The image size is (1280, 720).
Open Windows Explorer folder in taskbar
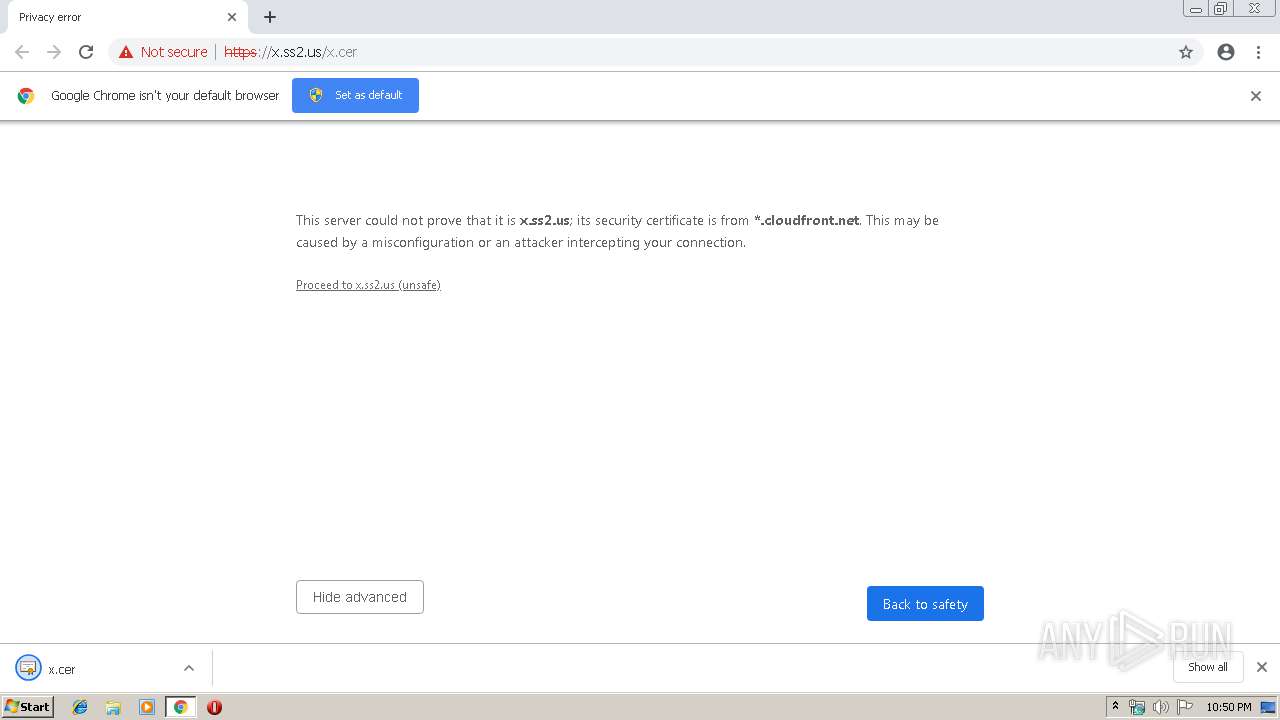point(113,707)
